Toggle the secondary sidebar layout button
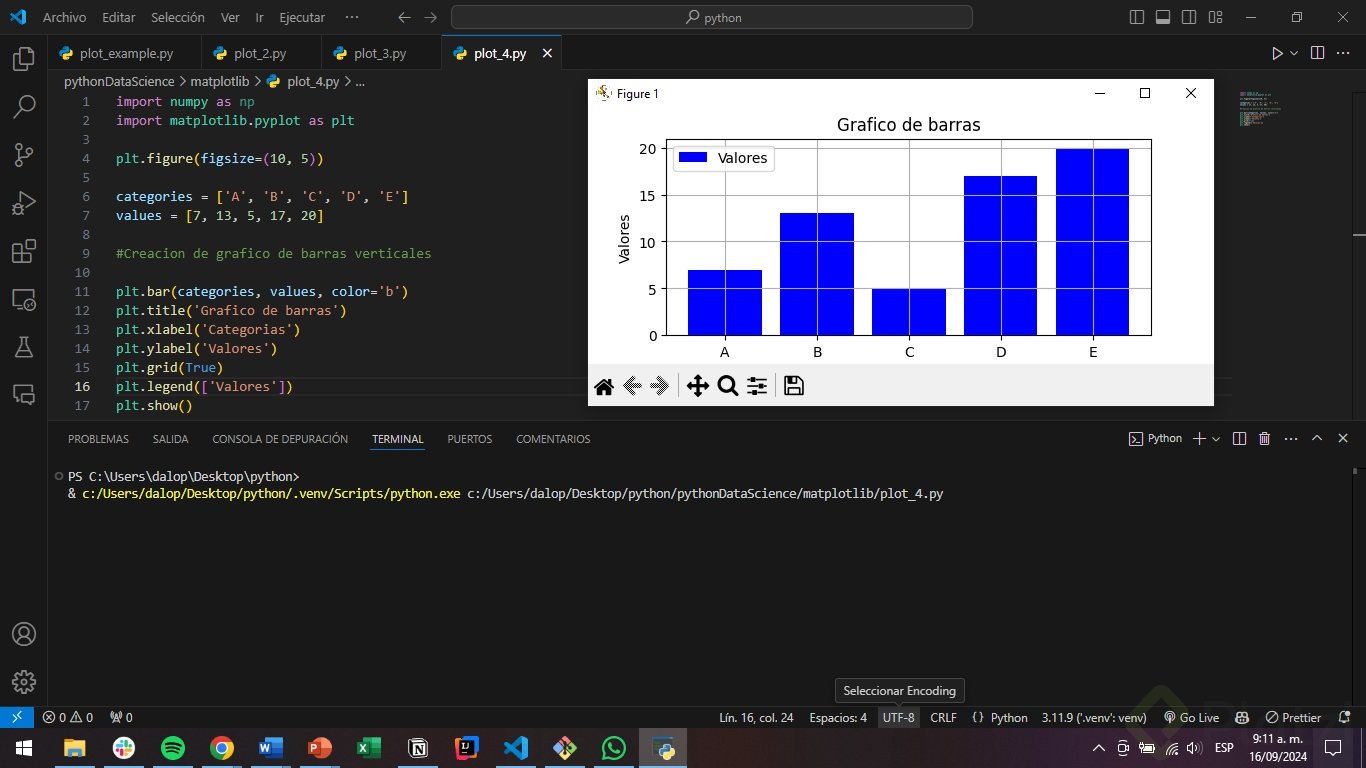The image size is (1366, 768). click(1189, 18)
